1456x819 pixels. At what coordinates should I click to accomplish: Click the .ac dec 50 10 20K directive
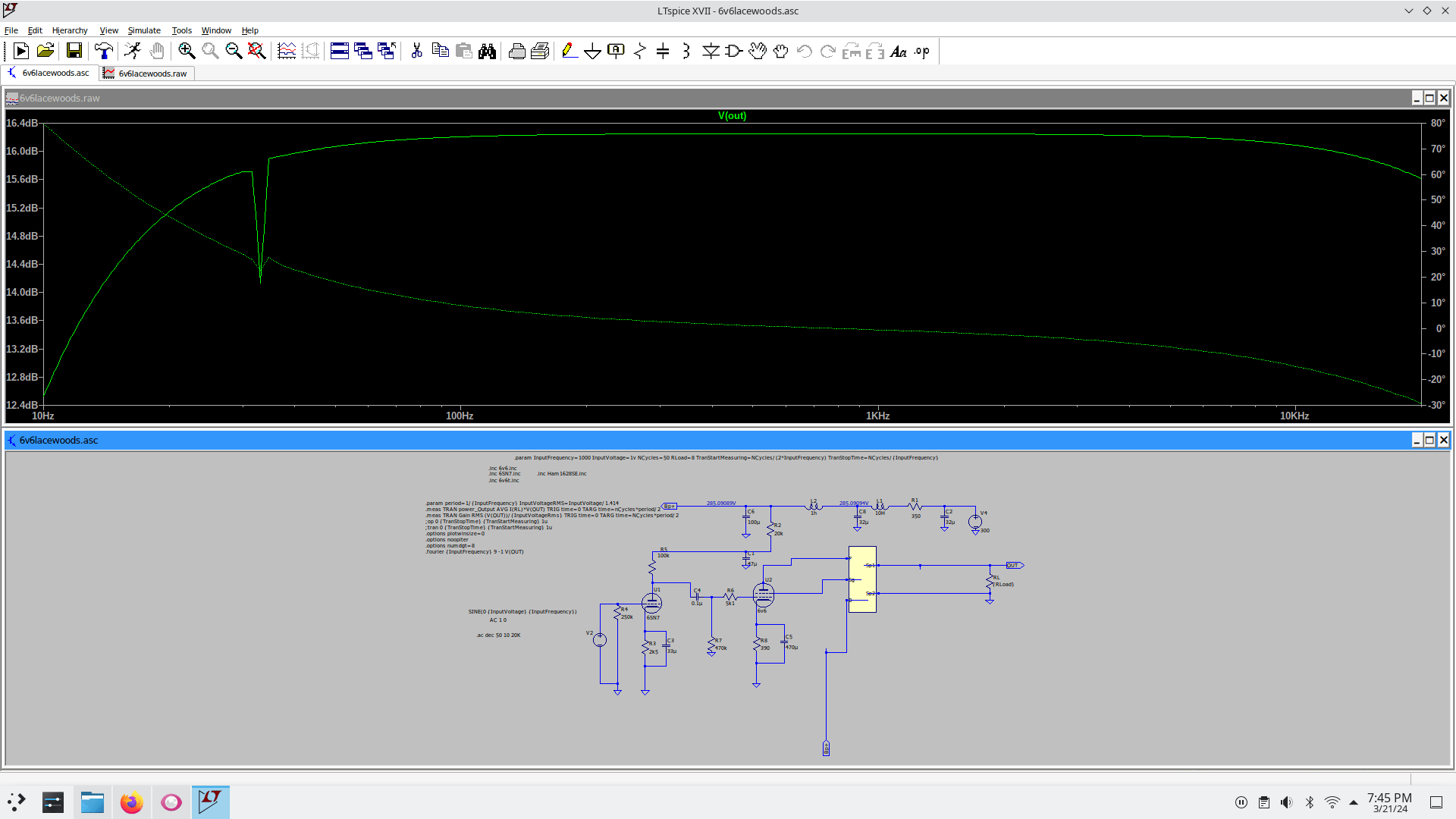click(498, 635)
